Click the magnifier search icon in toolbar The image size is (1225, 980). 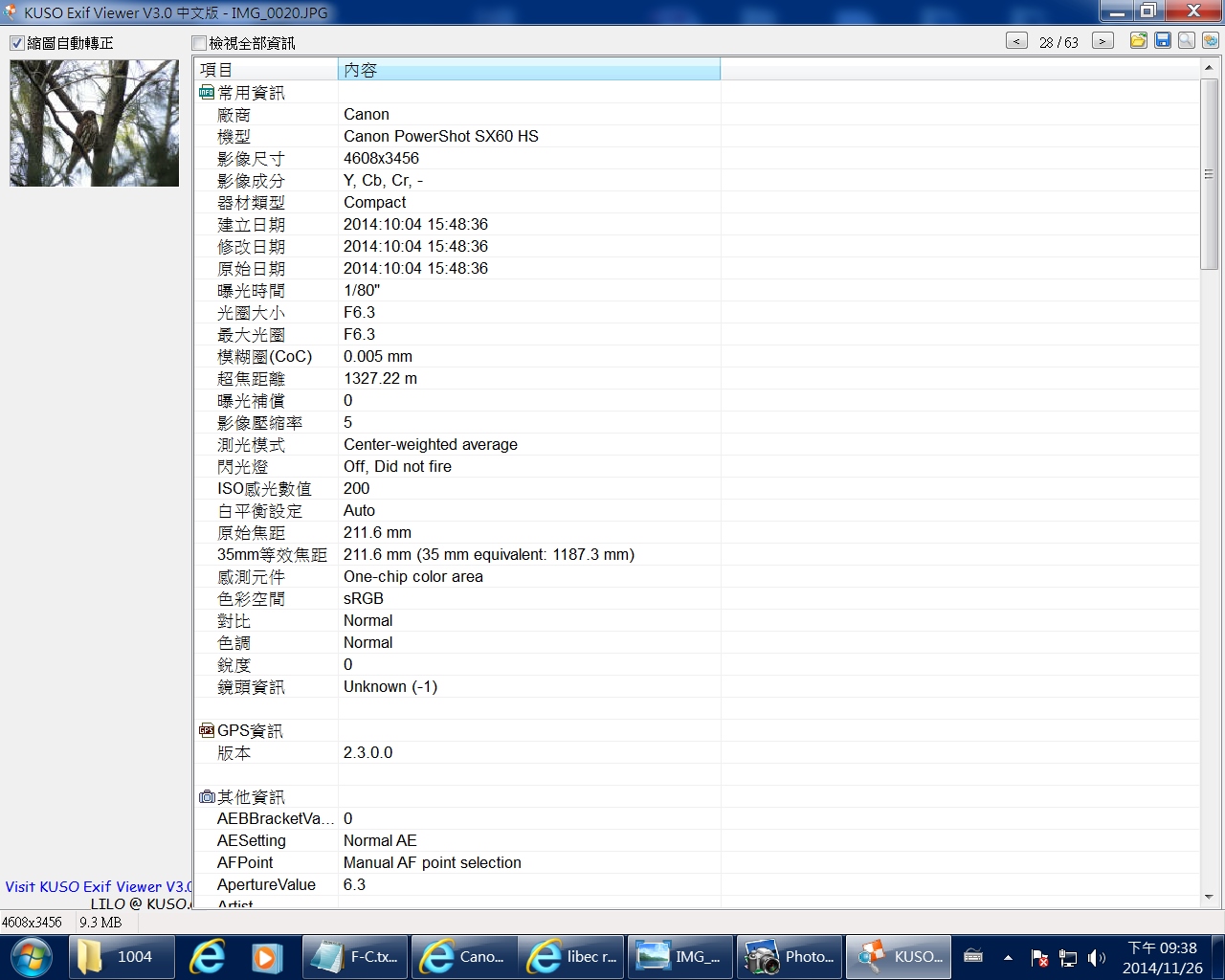(1187, 40)
